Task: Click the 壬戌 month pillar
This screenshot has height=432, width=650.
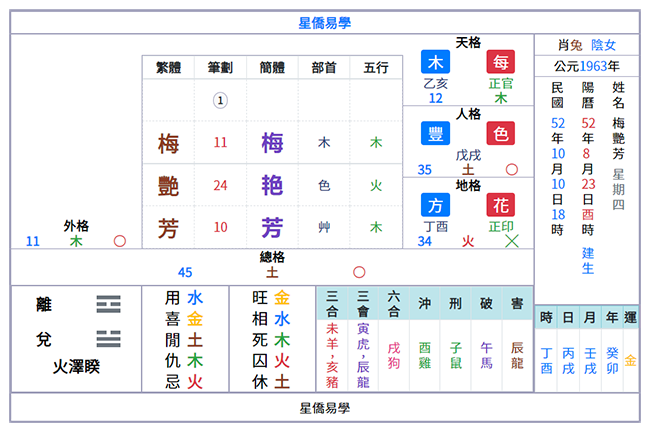Action: (x=590, y=360)
